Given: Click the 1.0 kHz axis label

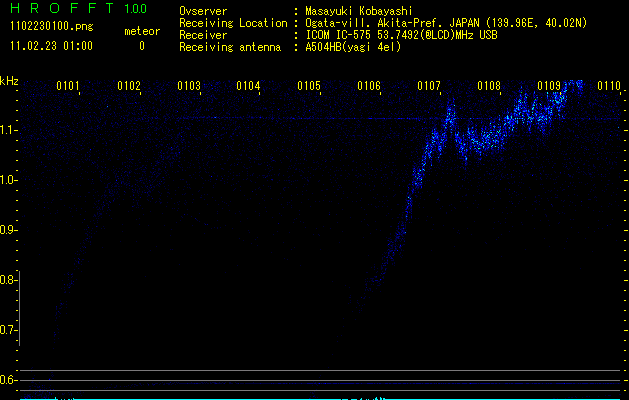Looking at the screenshot, I should pyautogui.click(x=8, y=180).
